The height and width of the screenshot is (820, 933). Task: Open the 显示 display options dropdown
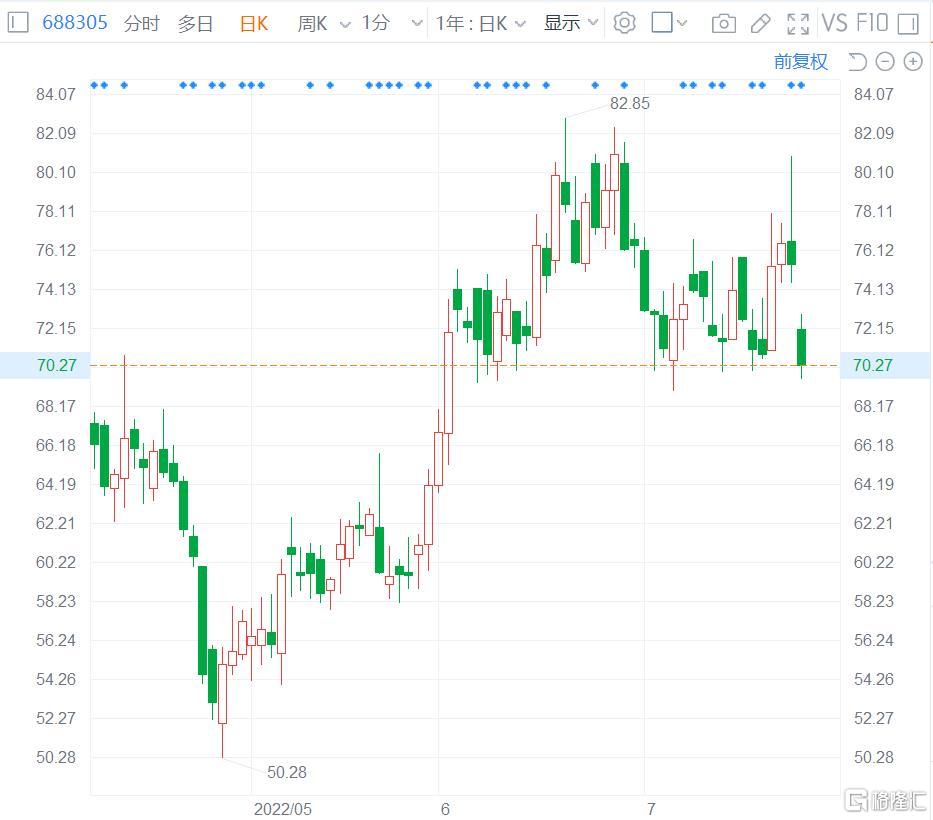pyautogui.click(x=571, y=23)
